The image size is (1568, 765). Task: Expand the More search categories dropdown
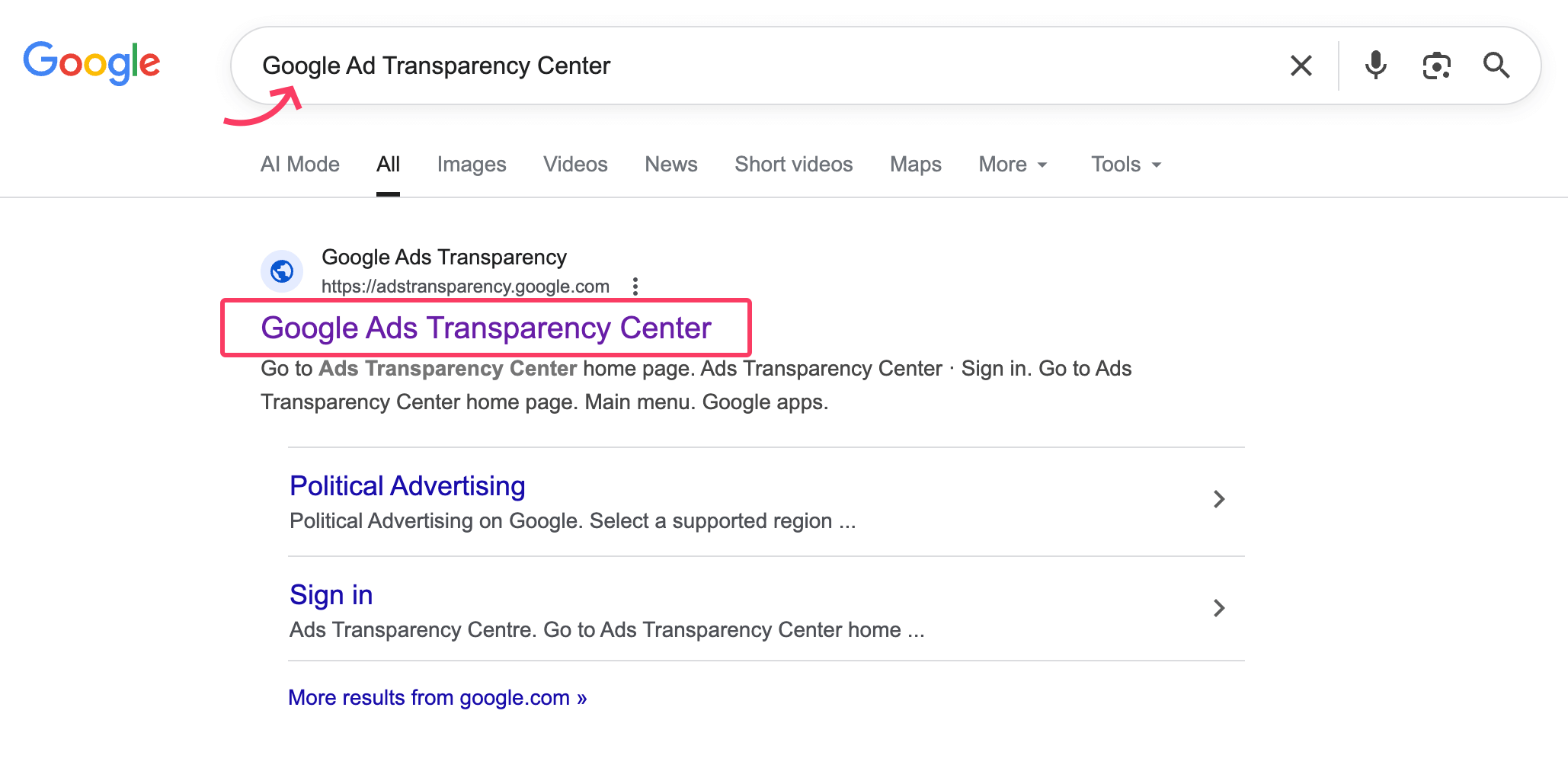tap(1013, 164)
